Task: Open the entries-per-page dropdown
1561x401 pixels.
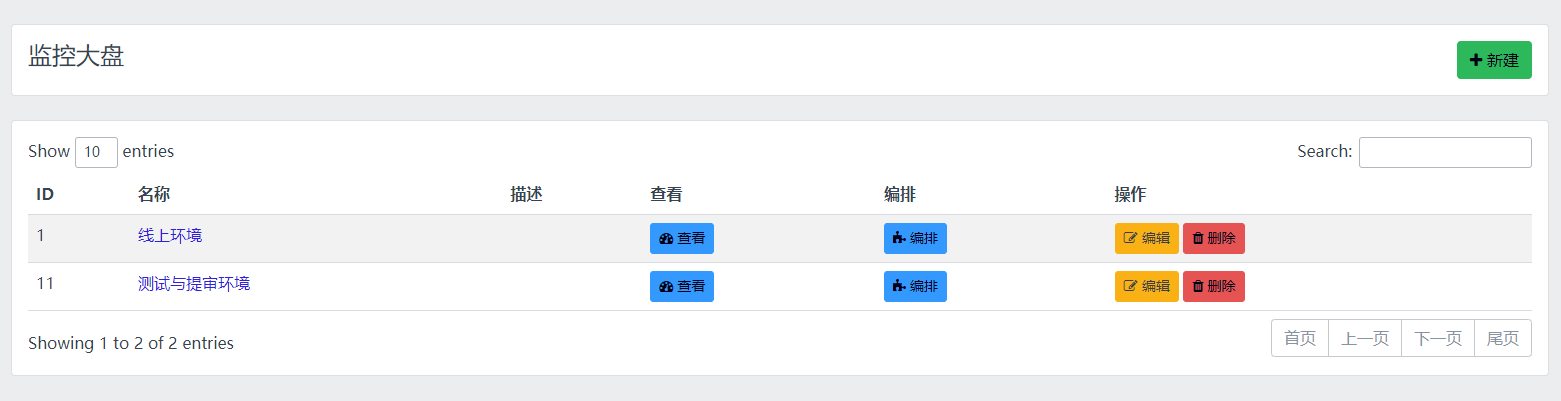Action: pos(96,152)
